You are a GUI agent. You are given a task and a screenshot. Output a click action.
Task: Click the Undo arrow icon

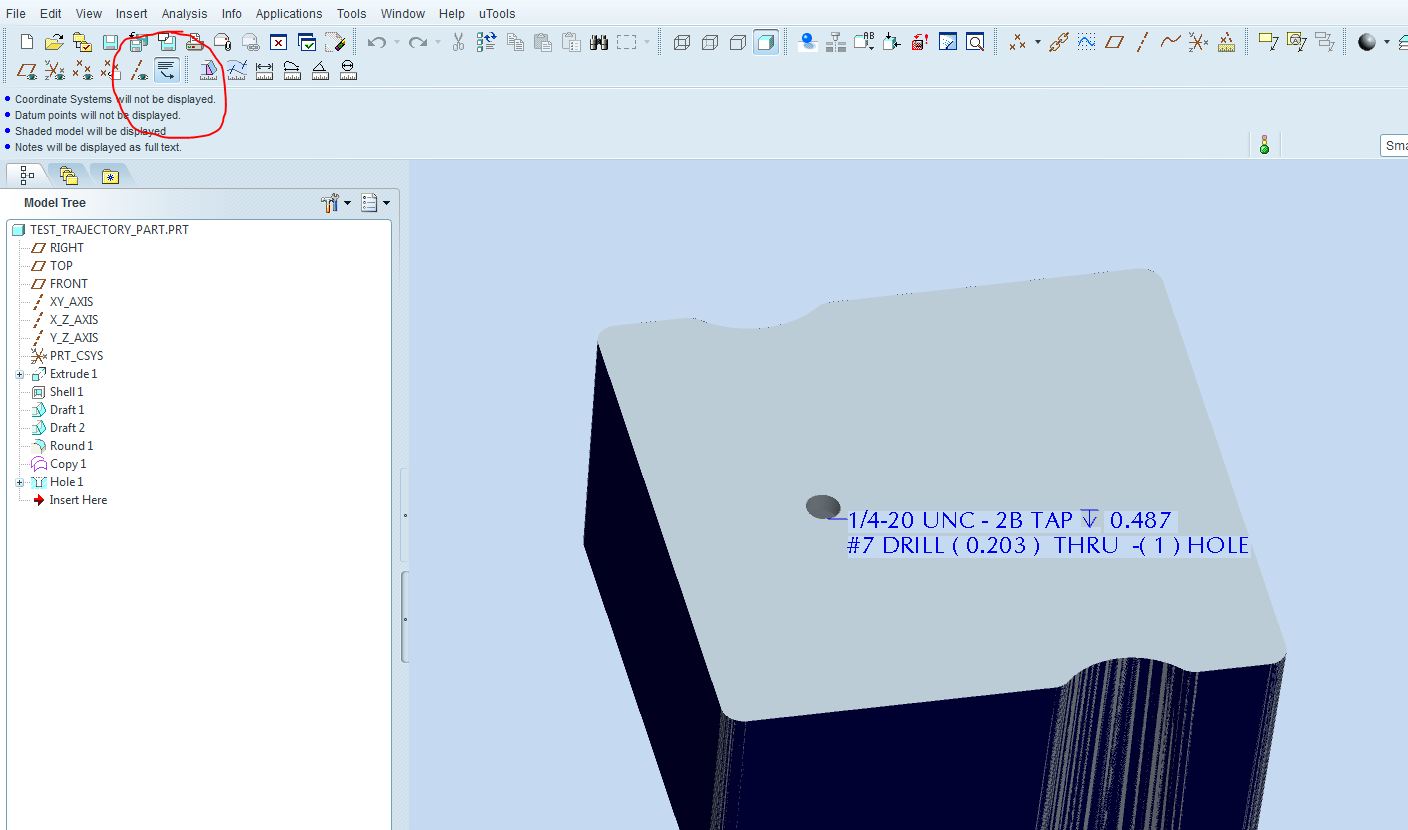[x=376, y=42]
